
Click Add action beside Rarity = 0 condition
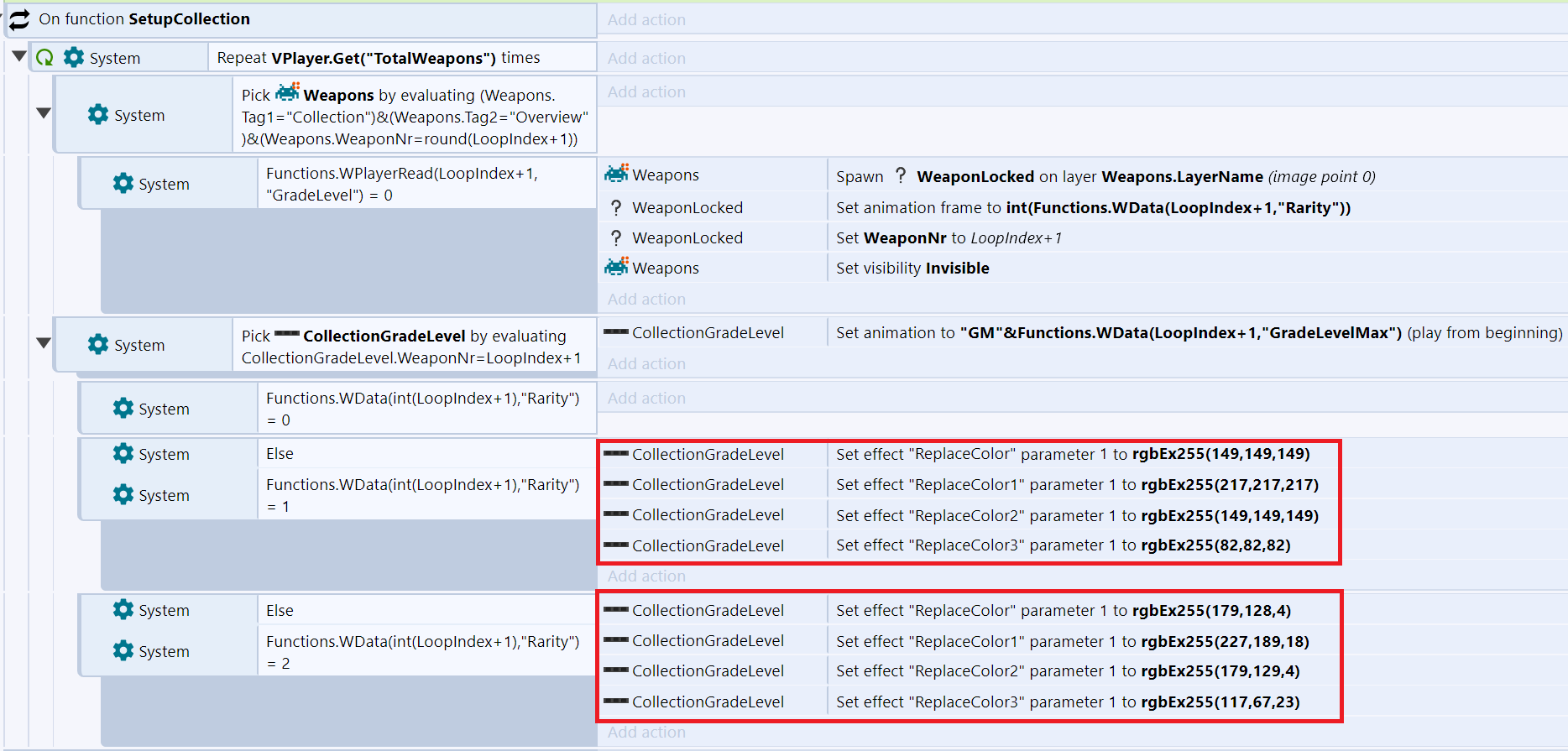click(x=646, y=398)
